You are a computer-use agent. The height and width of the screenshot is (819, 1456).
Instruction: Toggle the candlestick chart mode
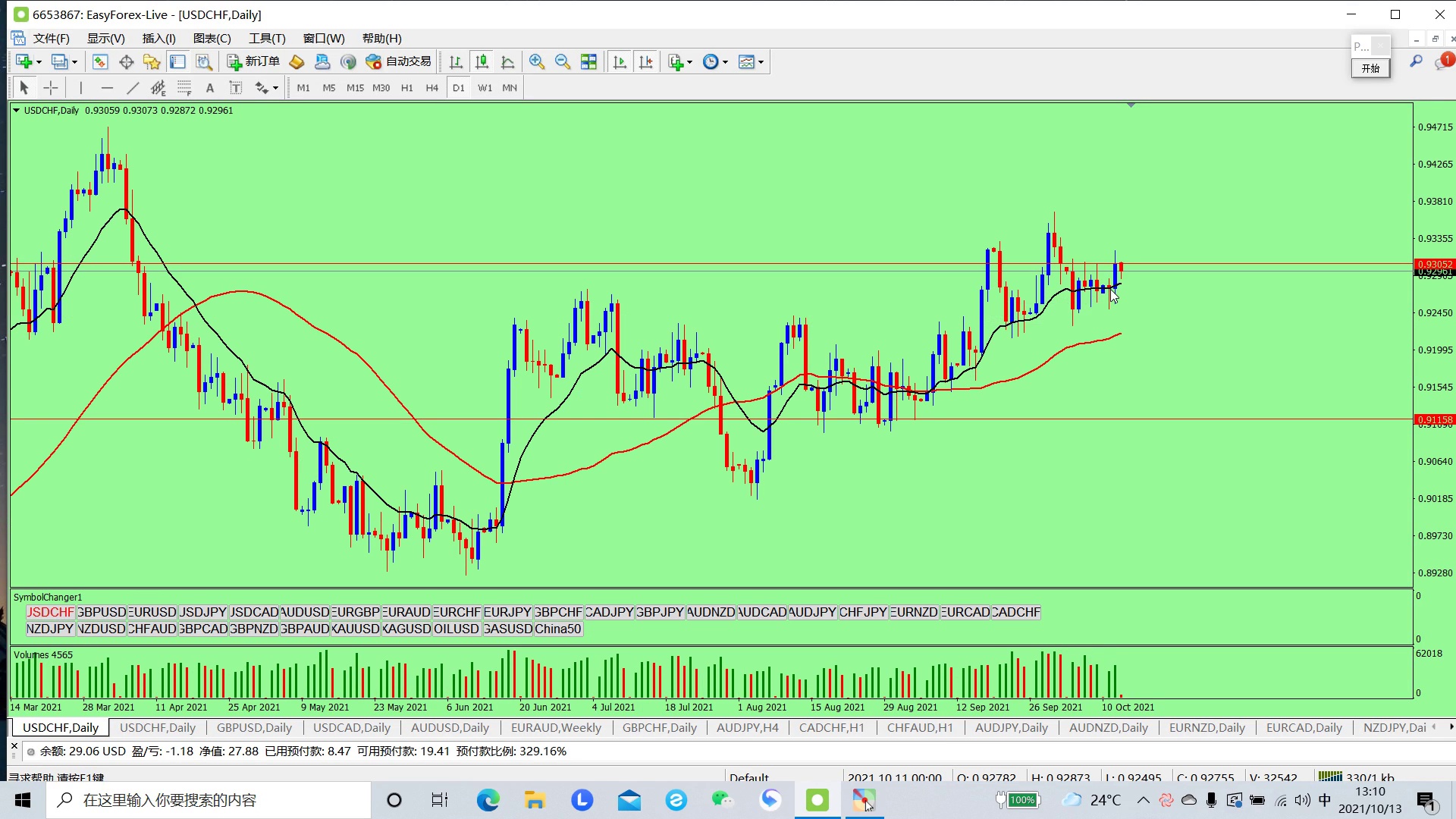click(x=482, y=62)
